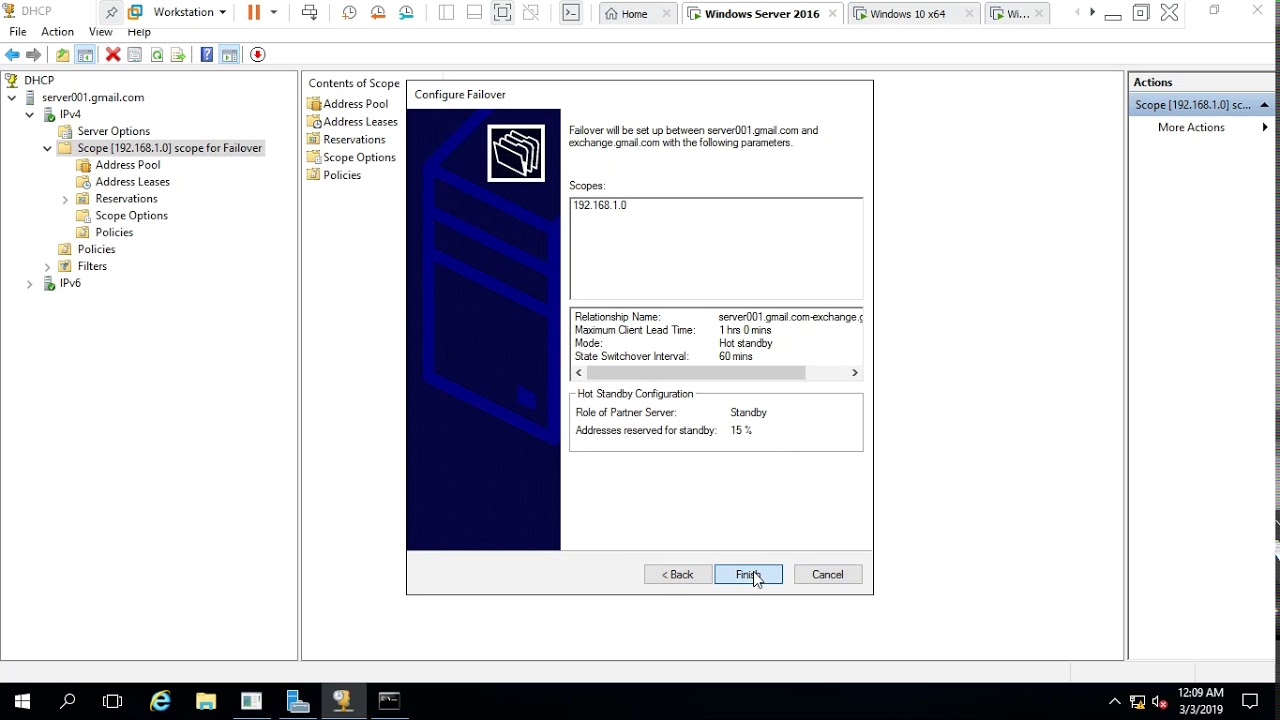The image size is (1280, 720).
Task: Select 192.168.1.0 in the Scopes list
Action: click(600, 205)
